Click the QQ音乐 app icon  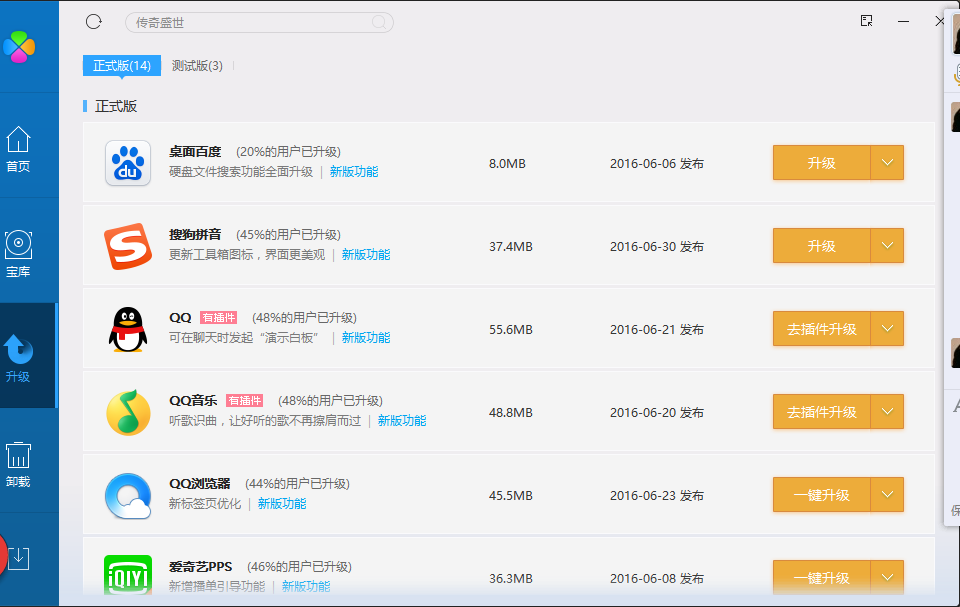click(x=128, y=412)
